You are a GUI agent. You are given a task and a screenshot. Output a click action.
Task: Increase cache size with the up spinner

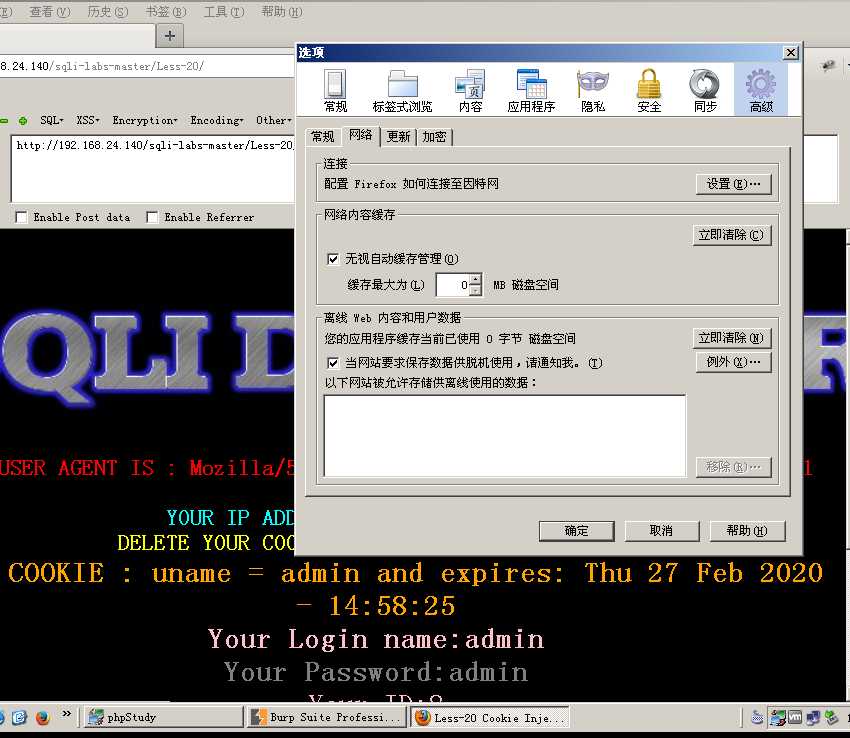pyautogui.click(x=475, y=279)
